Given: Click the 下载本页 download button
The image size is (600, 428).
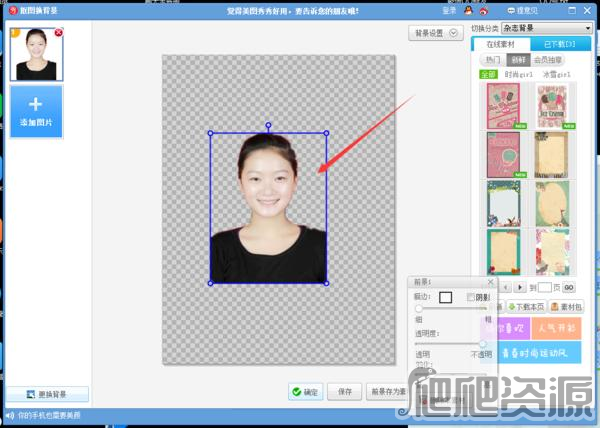Looking at the screenshot, I should tap(527, 307).
